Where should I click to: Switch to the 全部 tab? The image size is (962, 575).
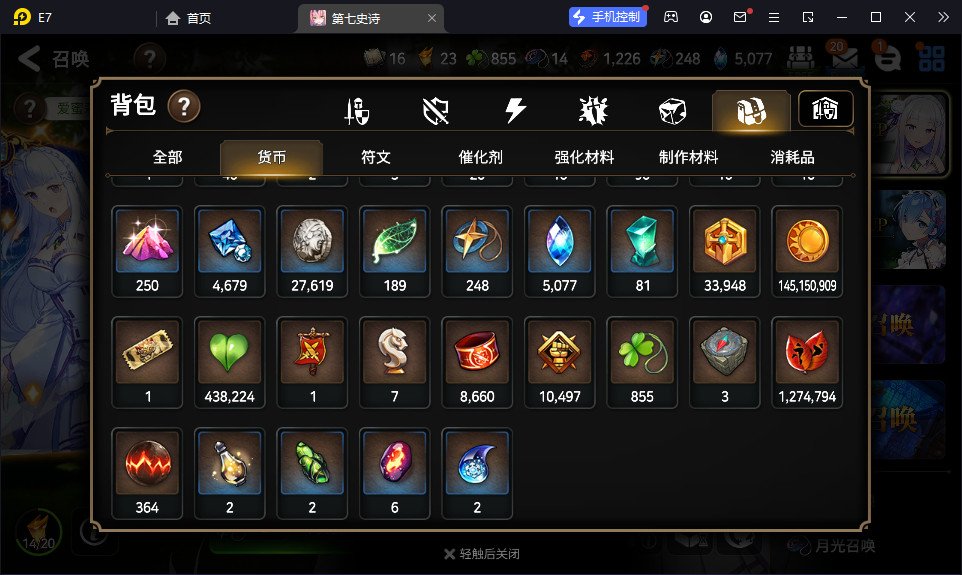click(167, 158)
